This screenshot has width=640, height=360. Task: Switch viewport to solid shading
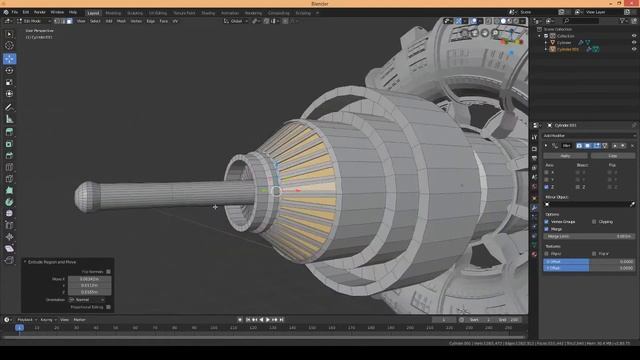[x=503, y=21]
